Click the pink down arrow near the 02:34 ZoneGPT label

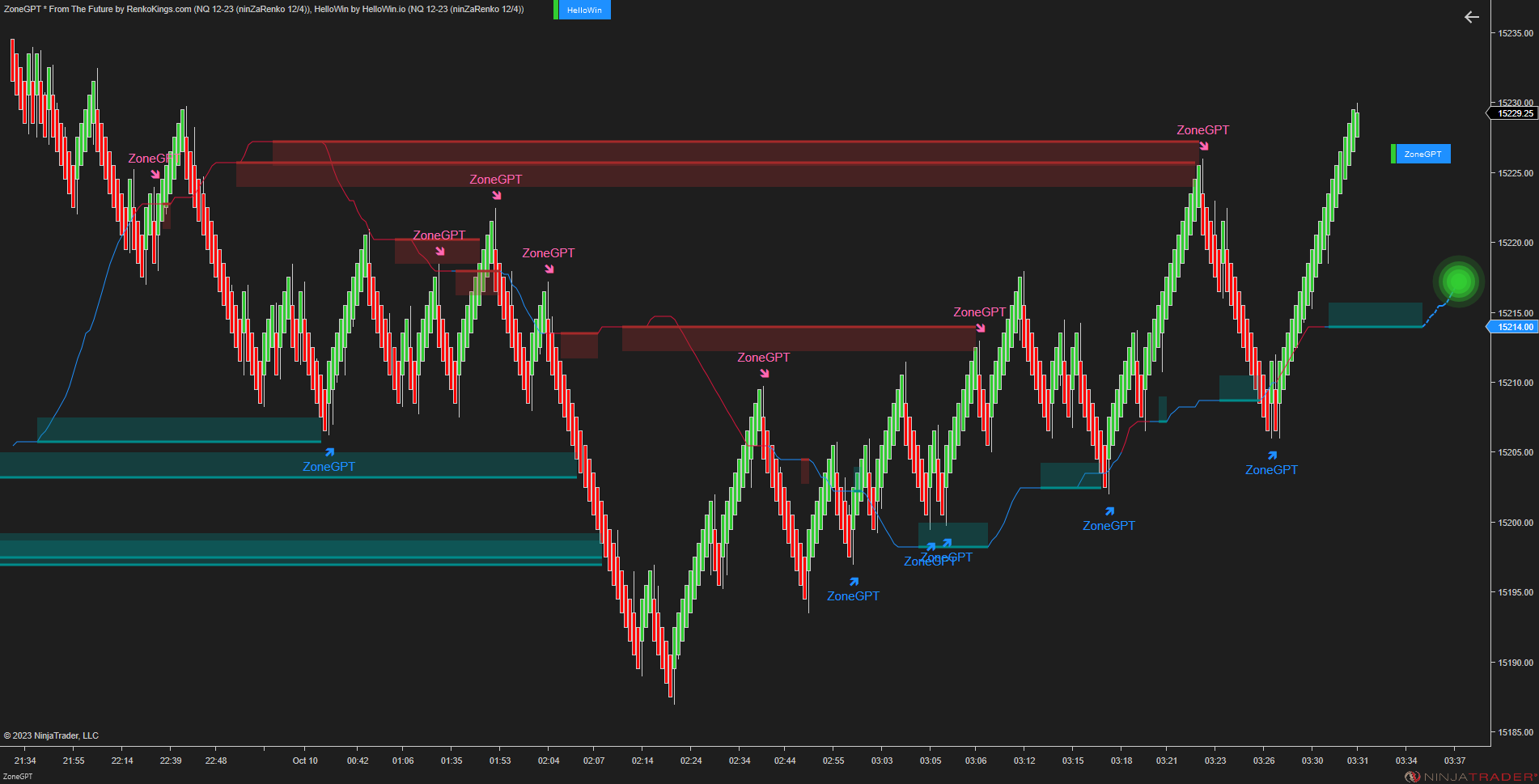pos(765,373)
